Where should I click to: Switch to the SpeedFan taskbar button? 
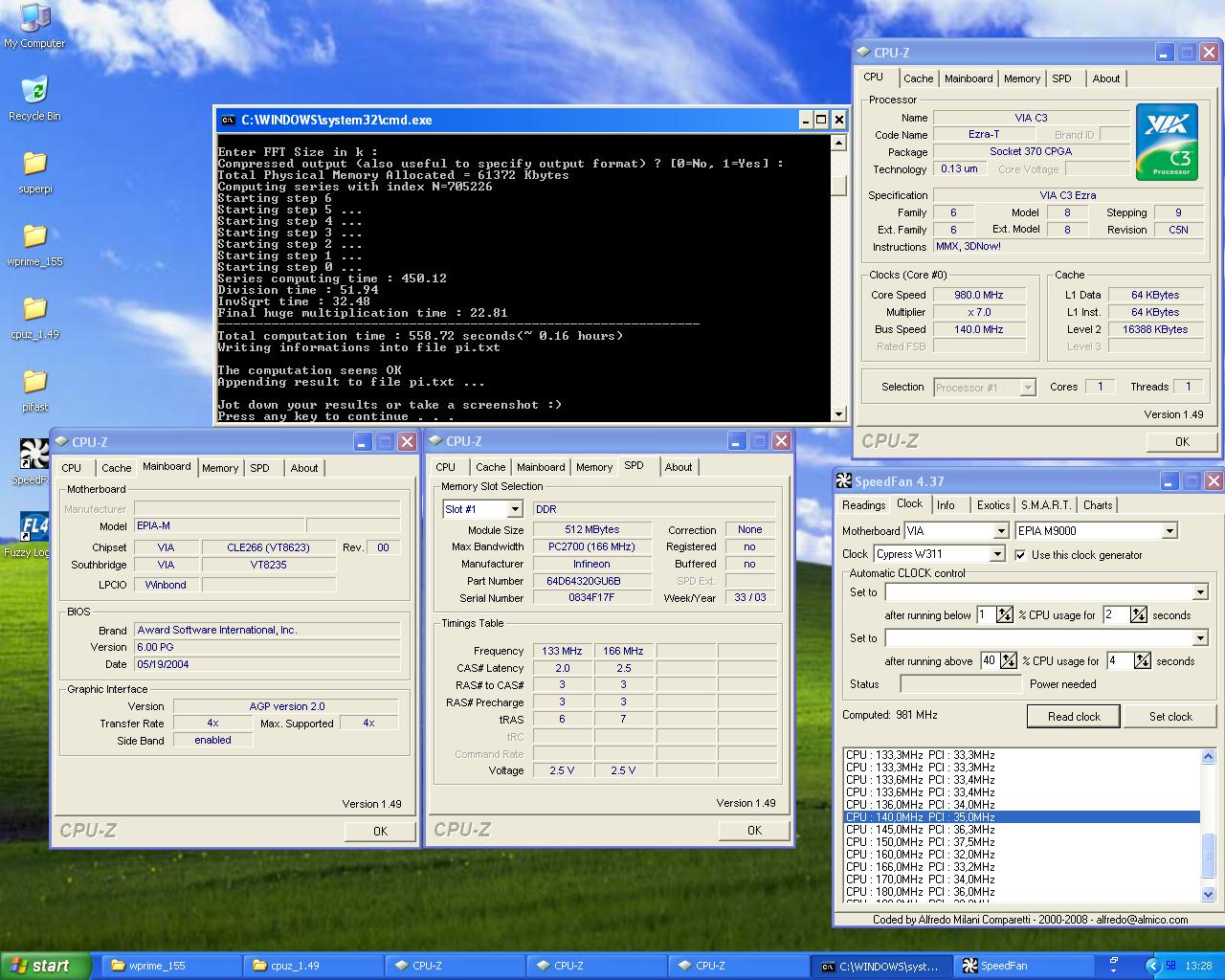tap(1024, 966)
